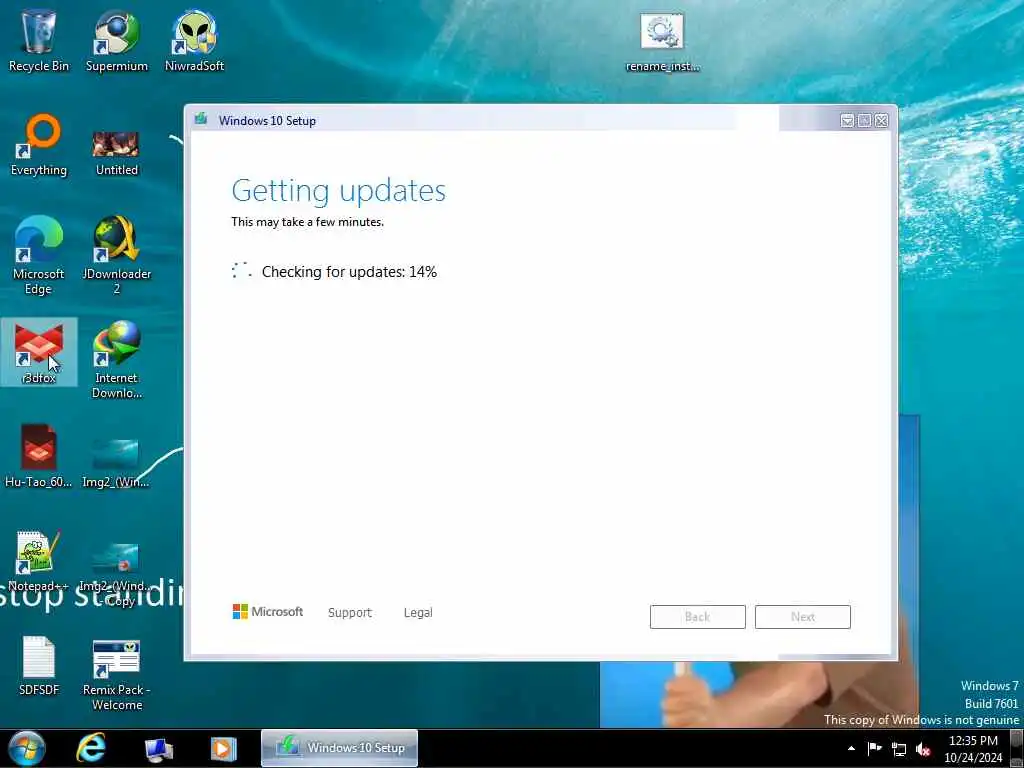The height and width of the screenshot is (768, 1024).
Task: Launch Internet Explorer from the taskbar
Action: (x=91, y=748)
